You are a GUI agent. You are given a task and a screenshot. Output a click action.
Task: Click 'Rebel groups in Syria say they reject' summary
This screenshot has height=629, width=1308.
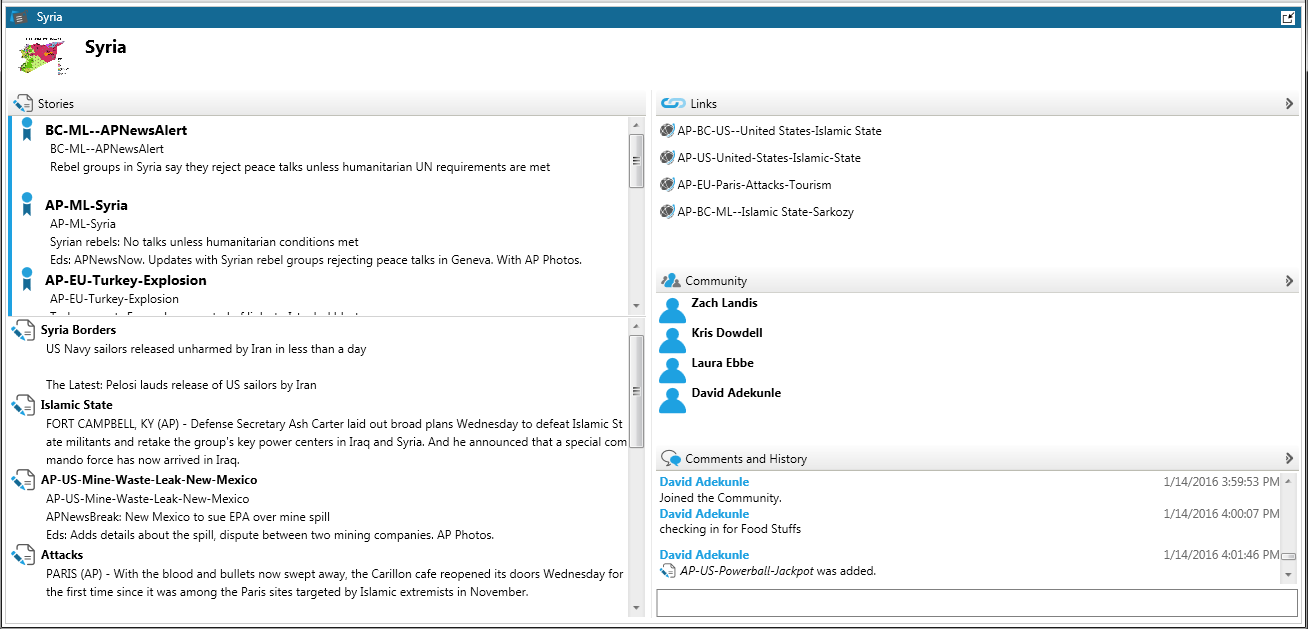(300, 167)
